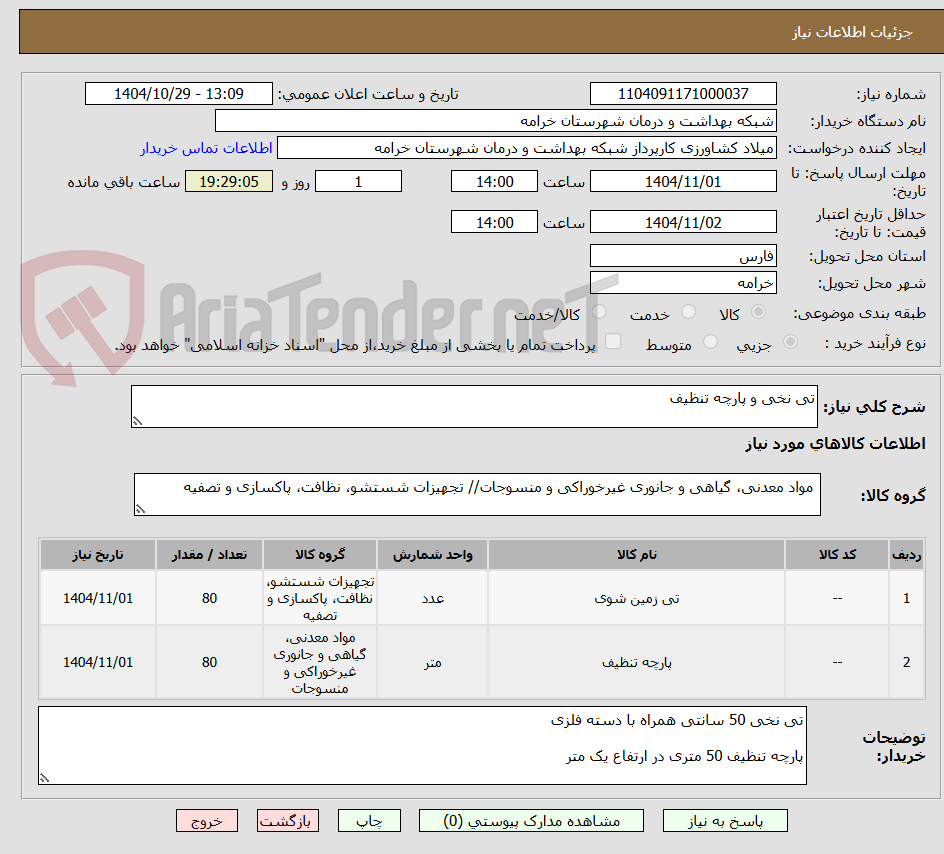Select the متوسط purchase type radio
The width and height of the screenshot is (944, 854).
[x=710, y=342]
